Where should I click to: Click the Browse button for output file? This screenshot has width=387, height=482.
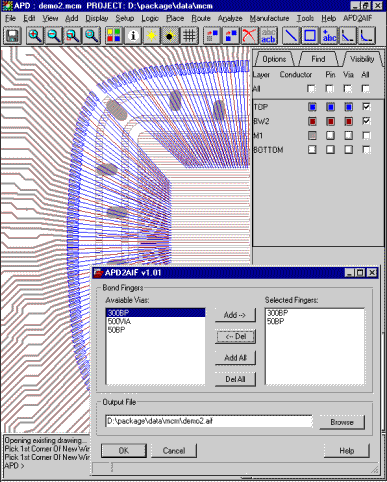tap(342, 422)
